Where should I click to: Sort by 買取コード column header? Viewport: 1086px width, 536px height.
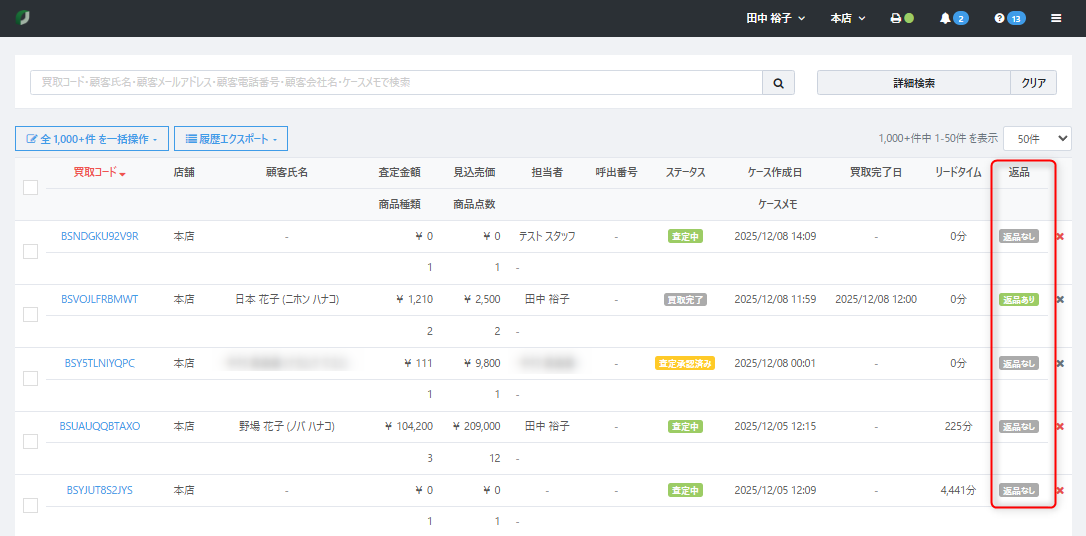point(99,173)
